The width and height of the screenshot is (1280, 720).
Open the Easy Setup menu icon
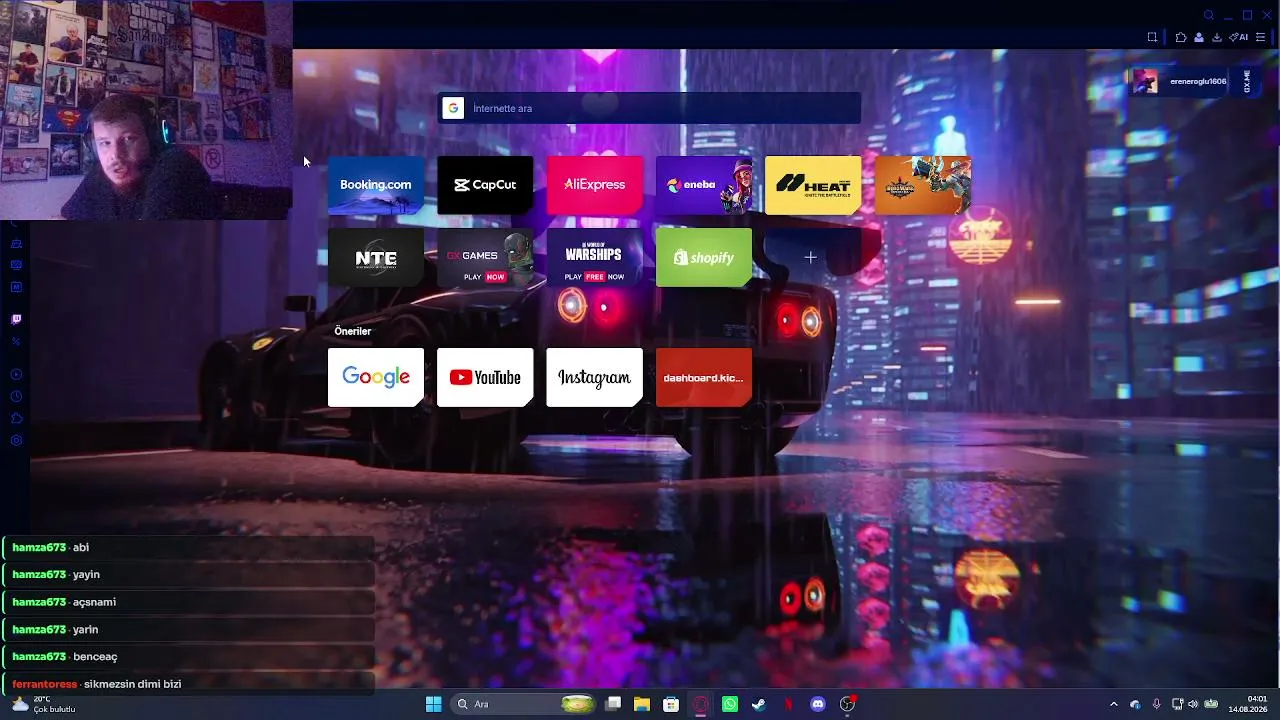pos(1260,37)
